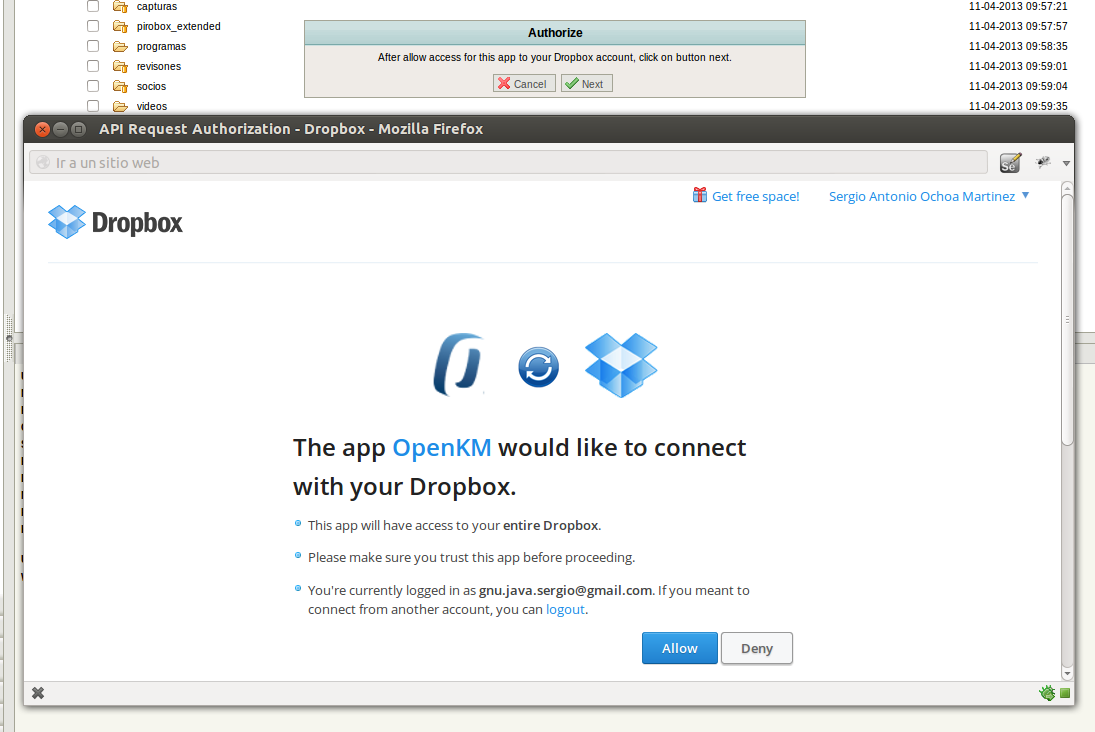1095x732 pixels.
Task: Tick the socios folder checkbox
Action: [x=93, y=86]
